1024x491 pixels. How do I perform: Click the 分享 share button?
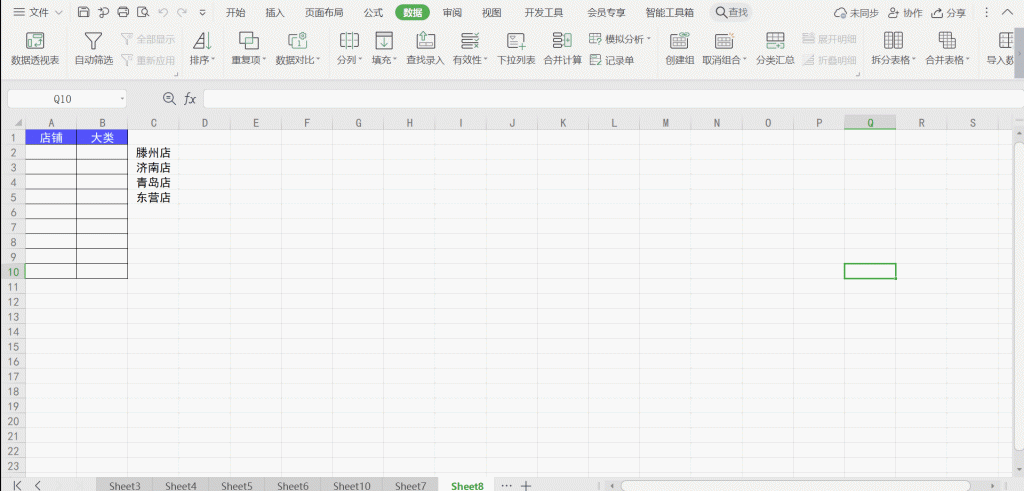pos(948,13)
